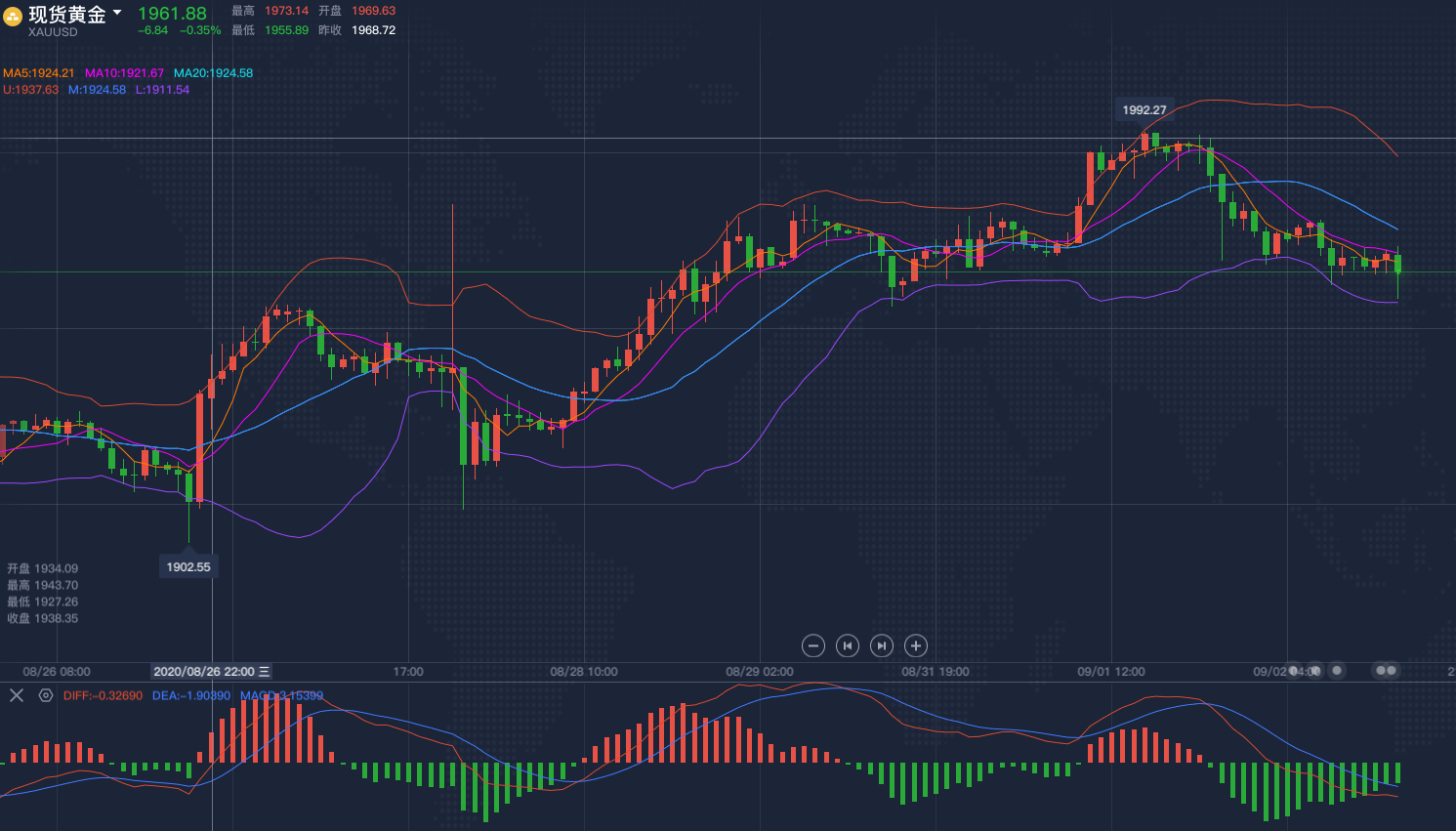Viewport: 1456px width, 831px height.
Task: Jump to the next chart period
Action: tap(882, 645)
